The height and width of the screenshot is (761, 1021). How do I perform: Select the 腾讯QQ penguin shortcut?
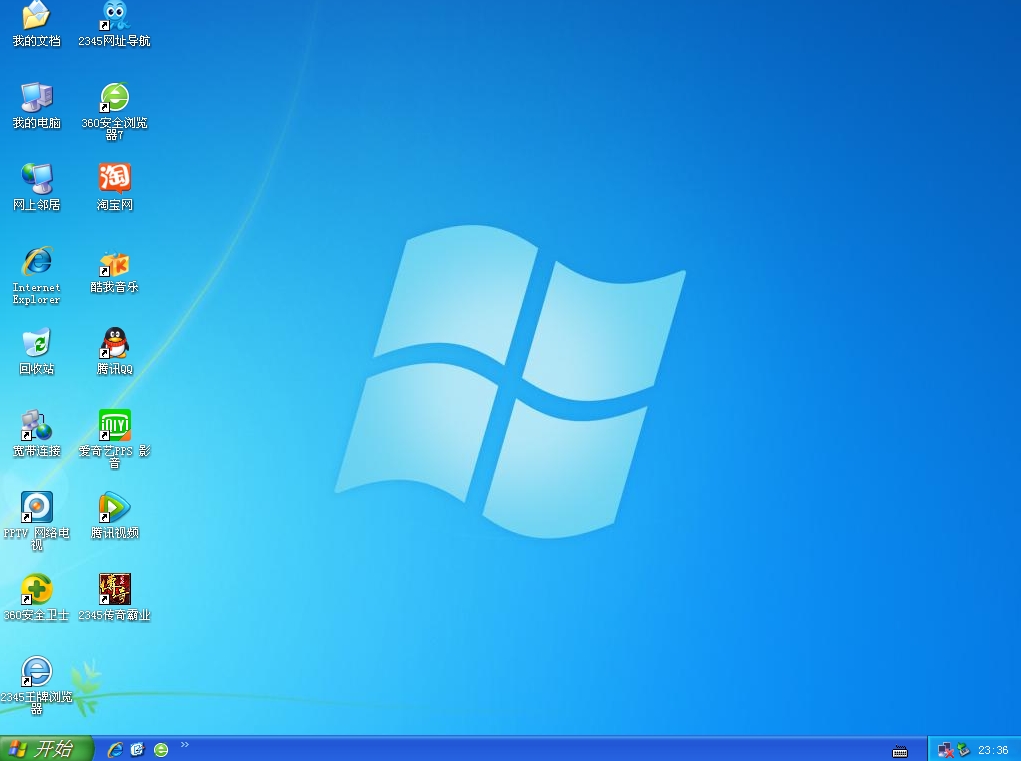(x=115, y=352)
